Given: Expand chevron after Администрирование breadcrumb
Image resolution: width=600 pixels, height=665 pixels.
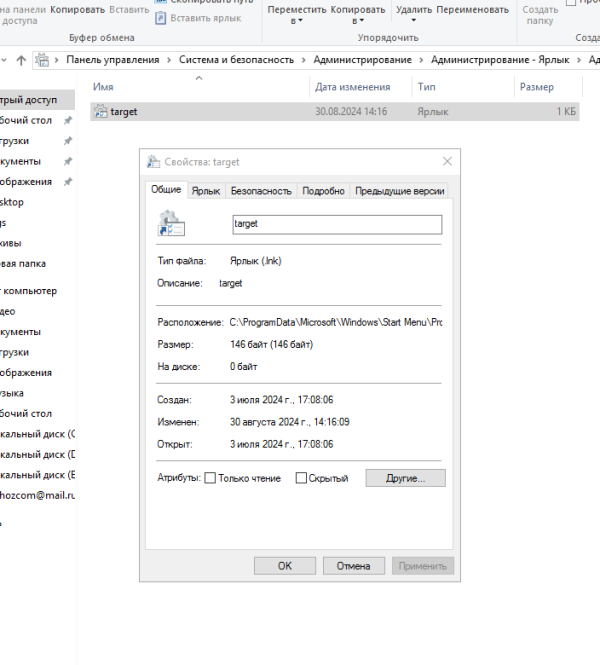Looking at the screenshot, I should pos(421,60).
